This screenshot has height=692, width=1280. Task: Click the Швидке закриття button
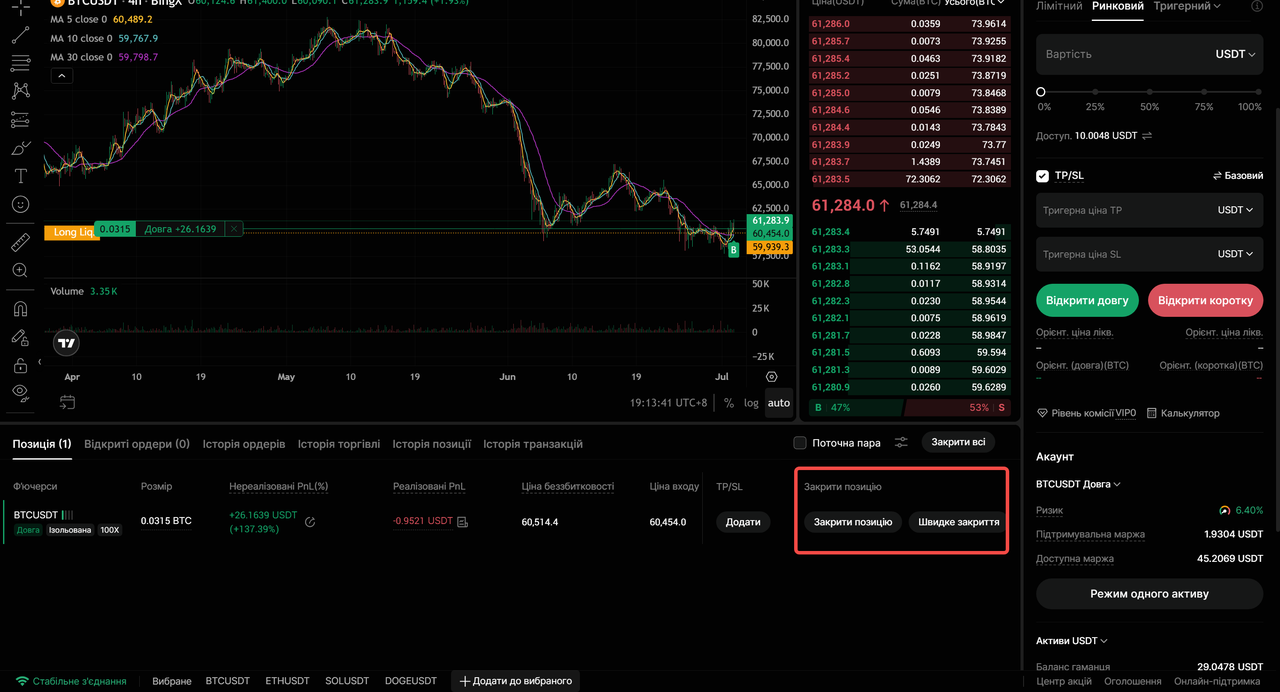958,522
